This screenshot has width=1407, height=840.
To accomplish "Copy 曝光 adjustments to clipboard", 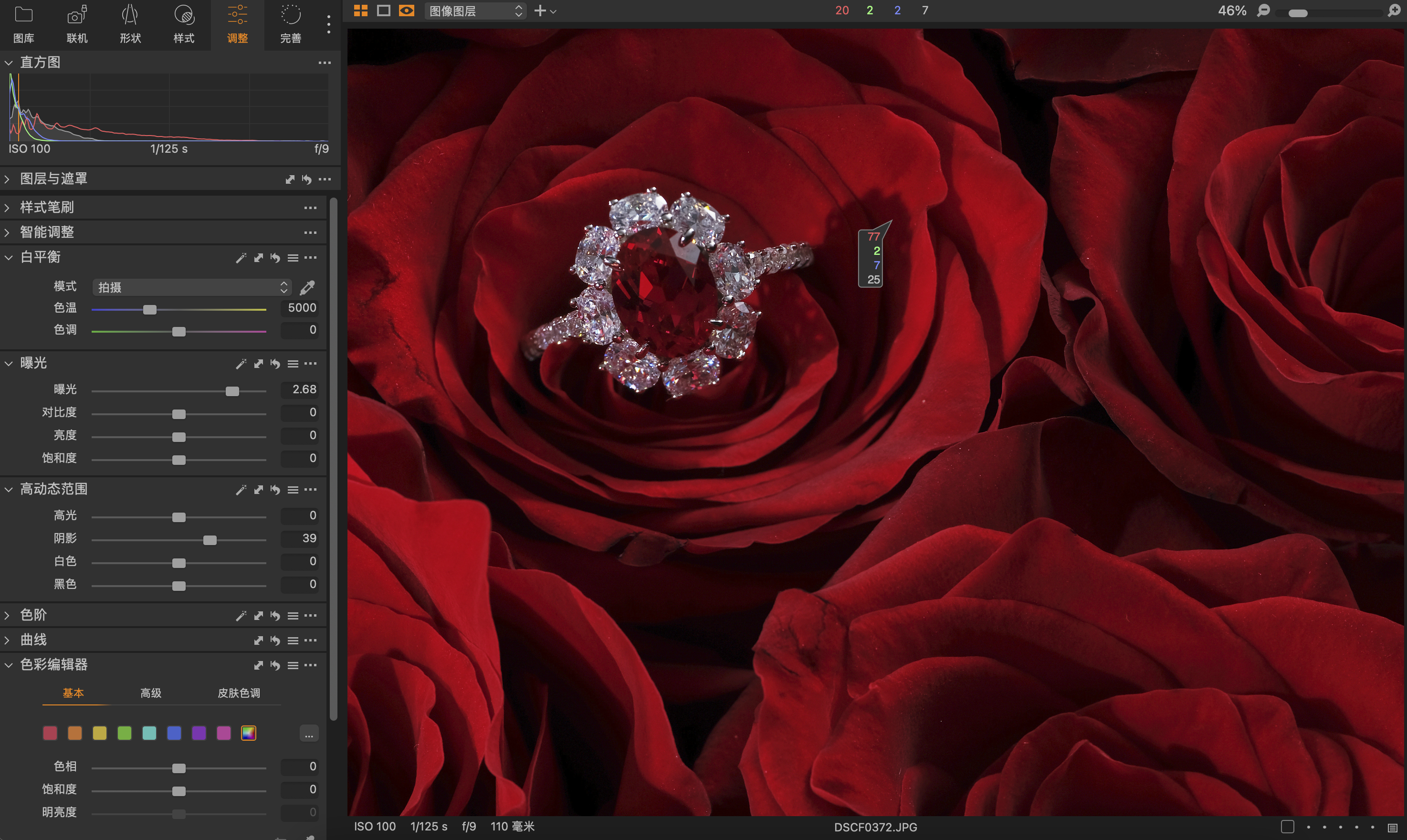I will (259, 363).
